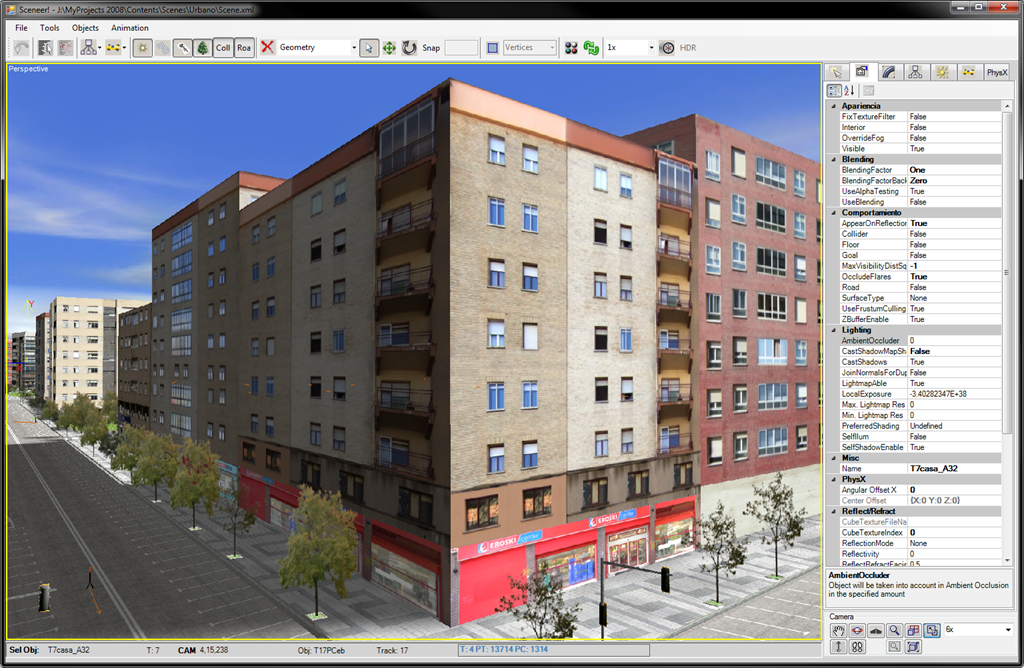Viewport: 1024px width, 668px height.
Task: Open the 1x speed dropdown
Action: [650, 48]
